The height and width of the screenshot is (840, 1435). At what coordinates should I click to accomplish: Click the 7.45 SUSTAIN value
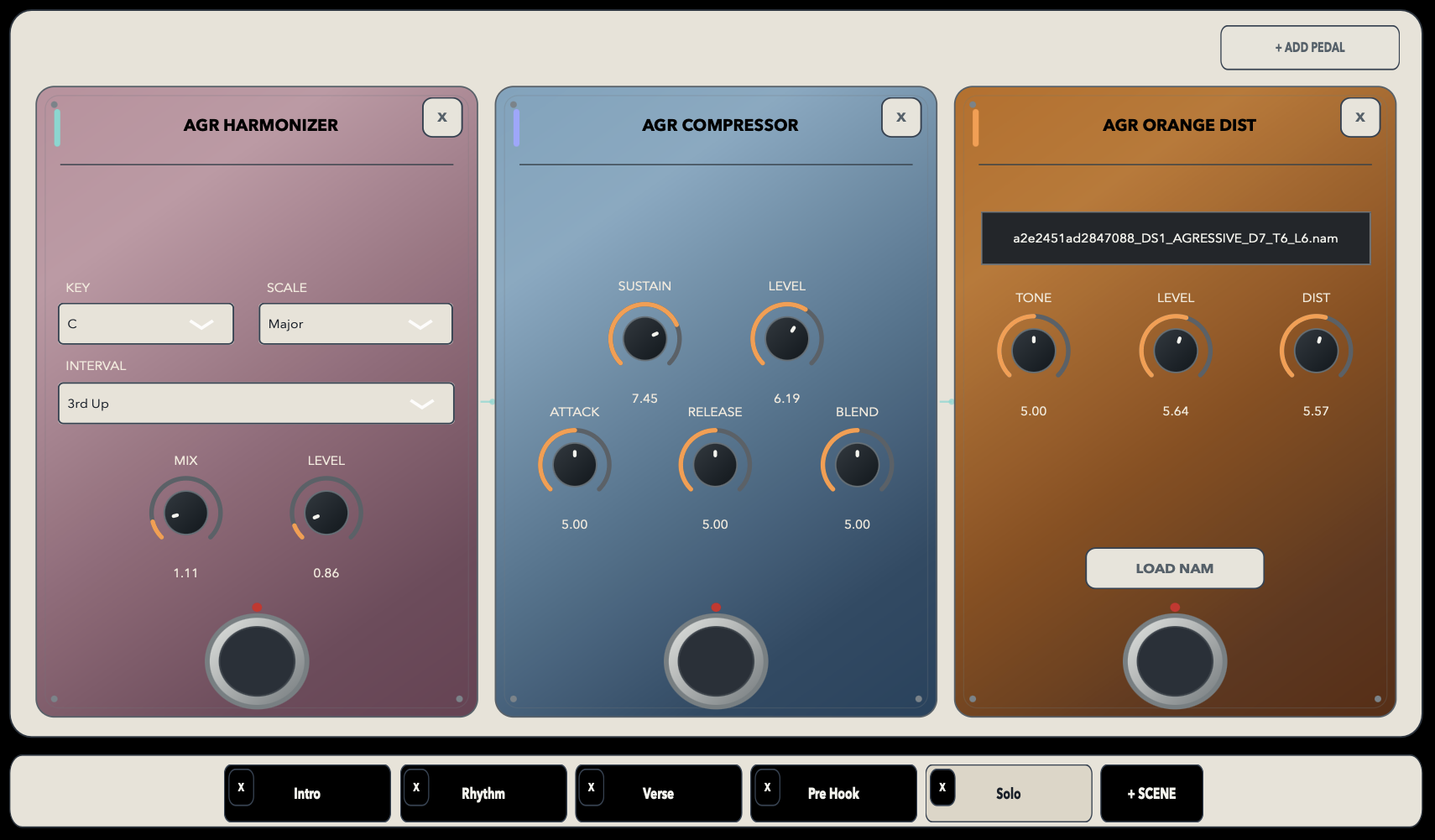[644, 399]
